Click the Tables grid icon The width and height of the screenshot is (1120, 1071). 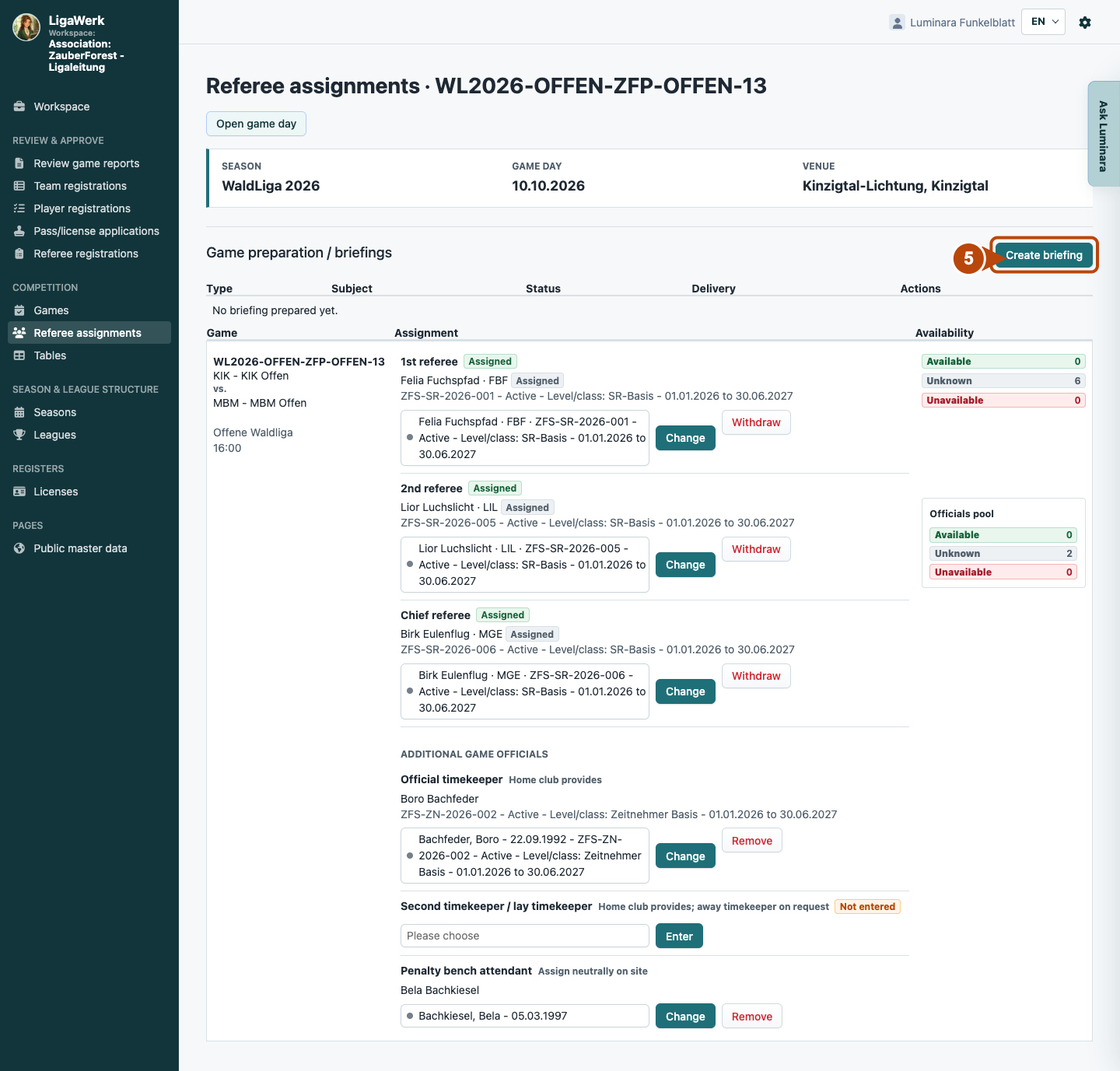(19, 355)
